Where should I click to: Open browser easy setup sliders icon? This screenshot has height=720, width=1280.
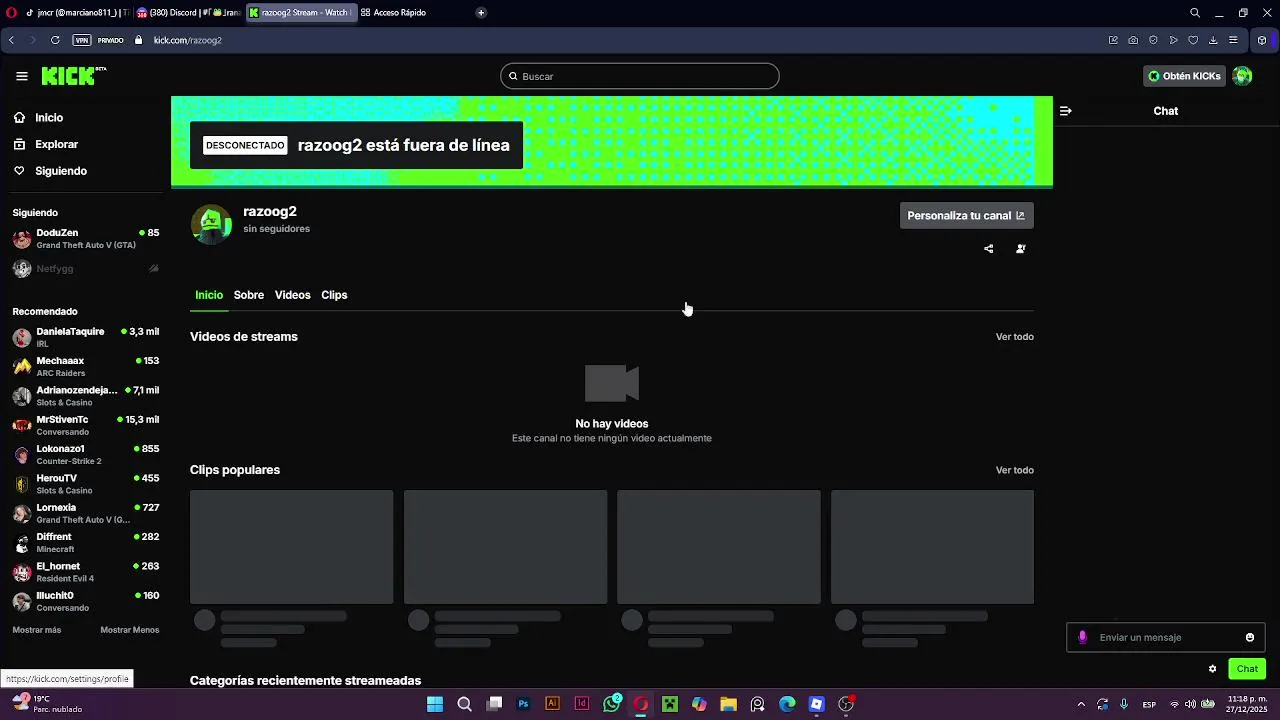[x=1233, y=40]
